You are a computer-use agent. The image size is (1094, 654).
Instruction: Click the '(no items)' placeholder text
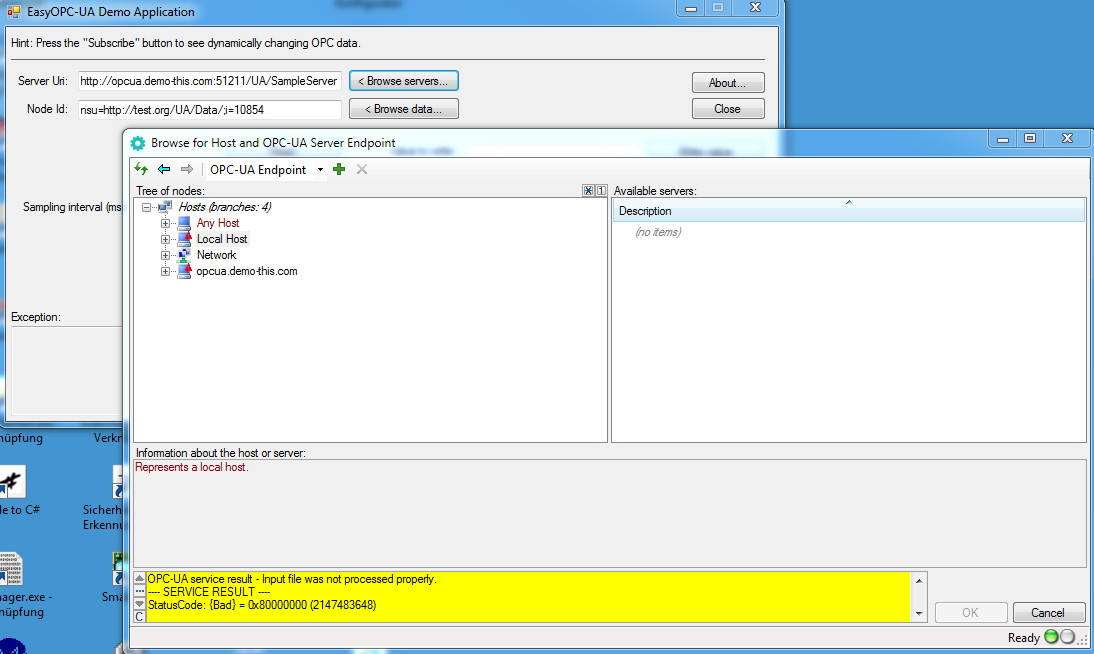tap(658, 232)
